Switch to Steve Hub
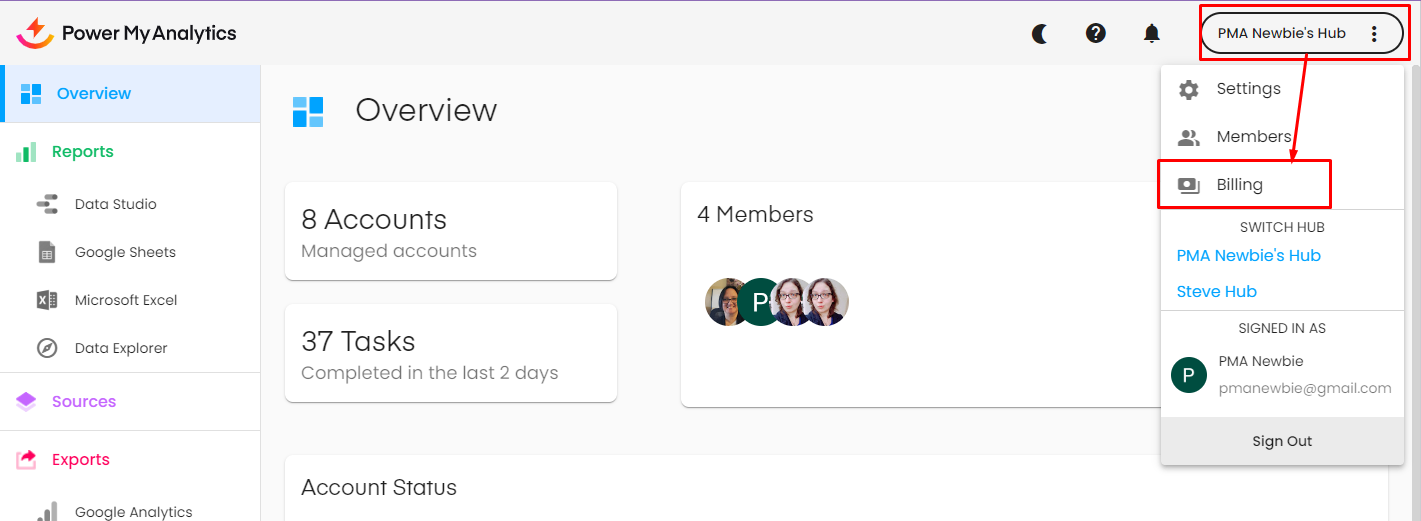 click(x=1216, y=292)
